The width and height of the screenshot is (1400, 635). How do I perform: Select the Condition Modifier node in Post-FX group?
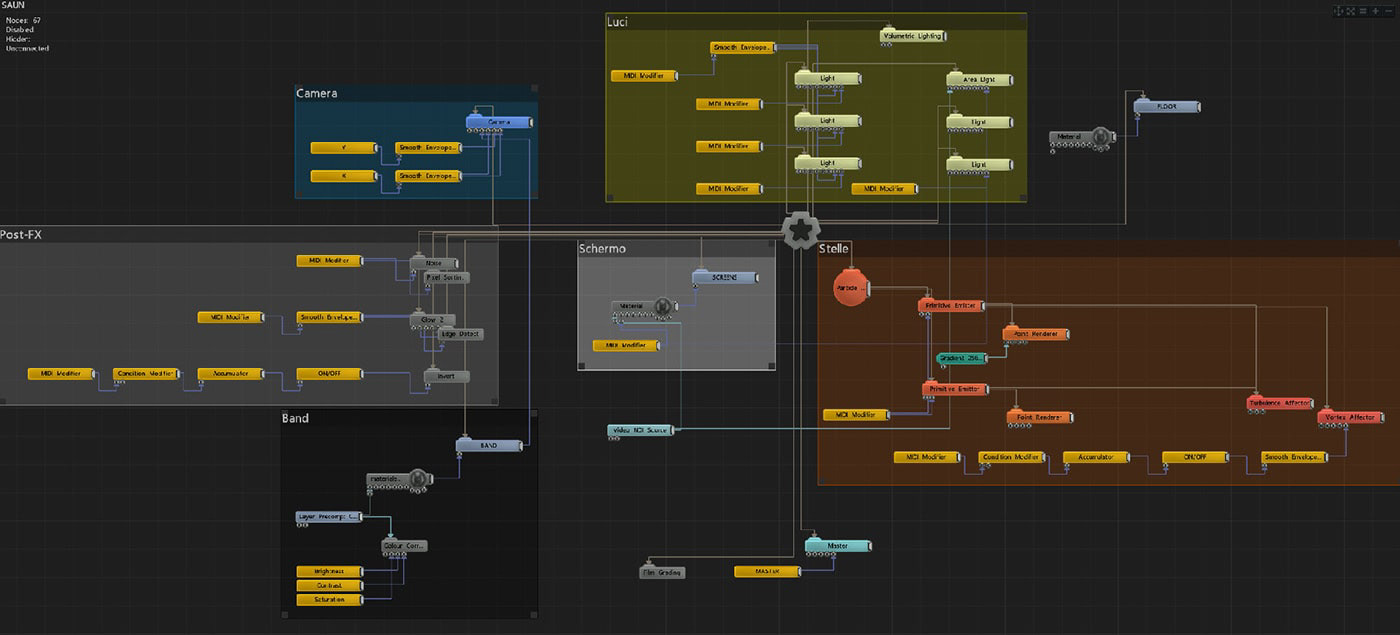pos(146,374)
